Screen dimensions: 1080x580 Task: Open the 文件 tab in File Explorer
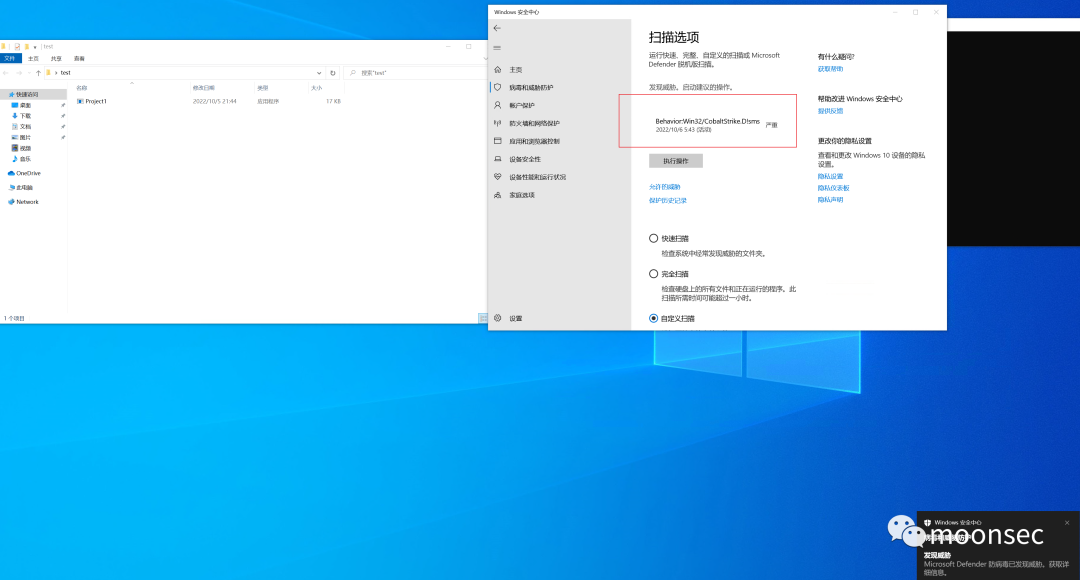[x=10, y=59]
